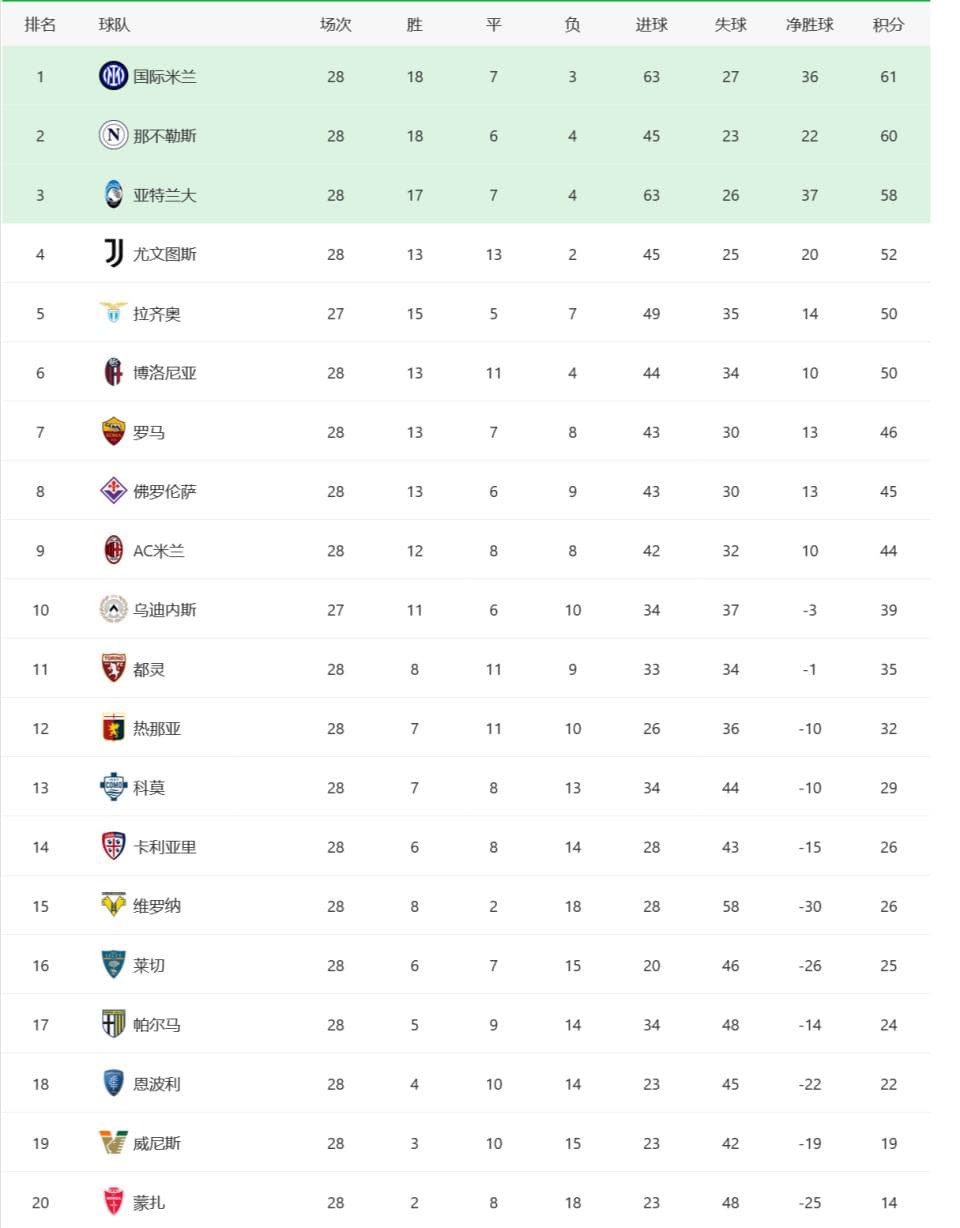
Task: Sort by the 积分 column header
Action: [888, 25]
